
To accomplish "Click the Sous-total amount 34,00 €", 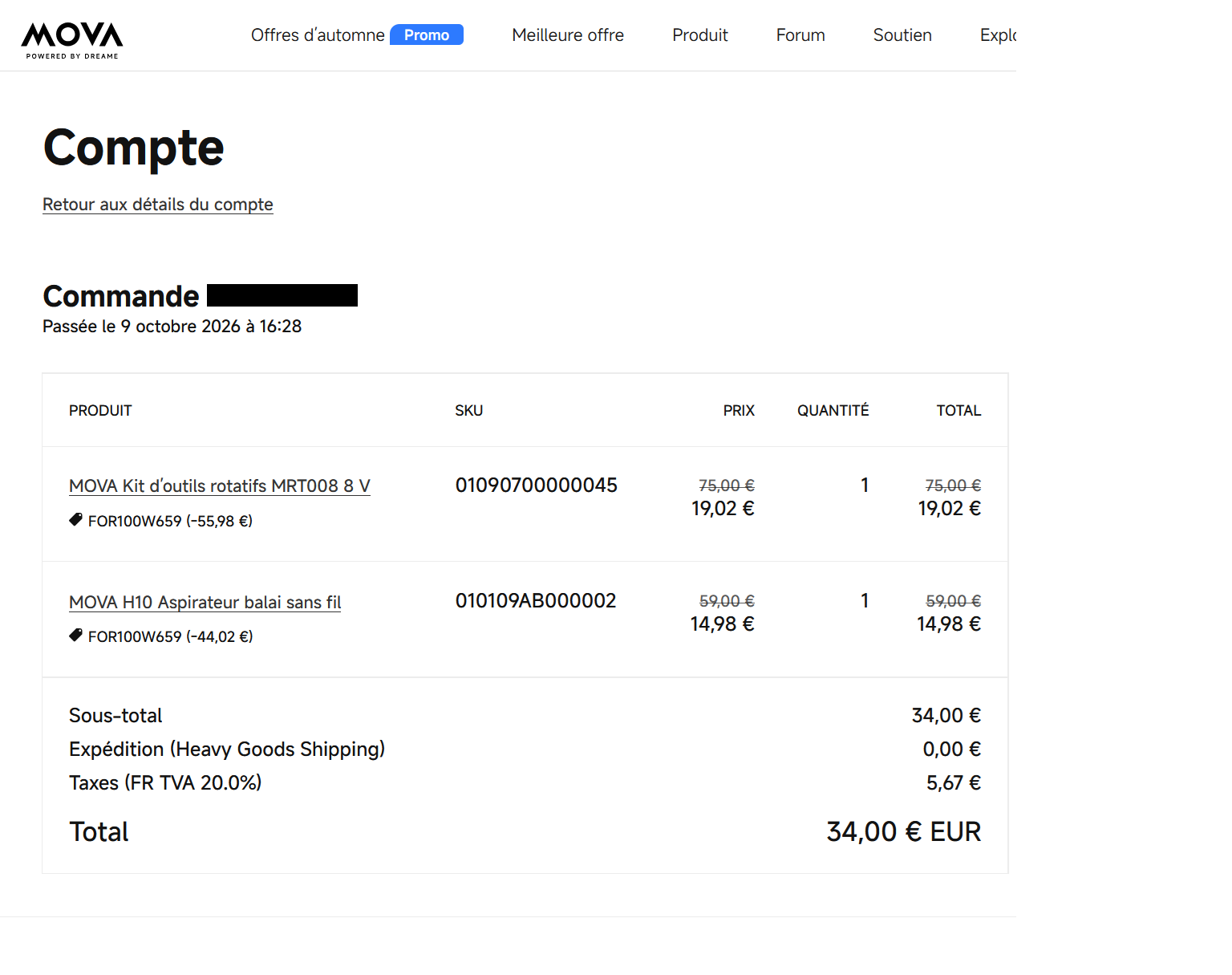I will point(946,715).
